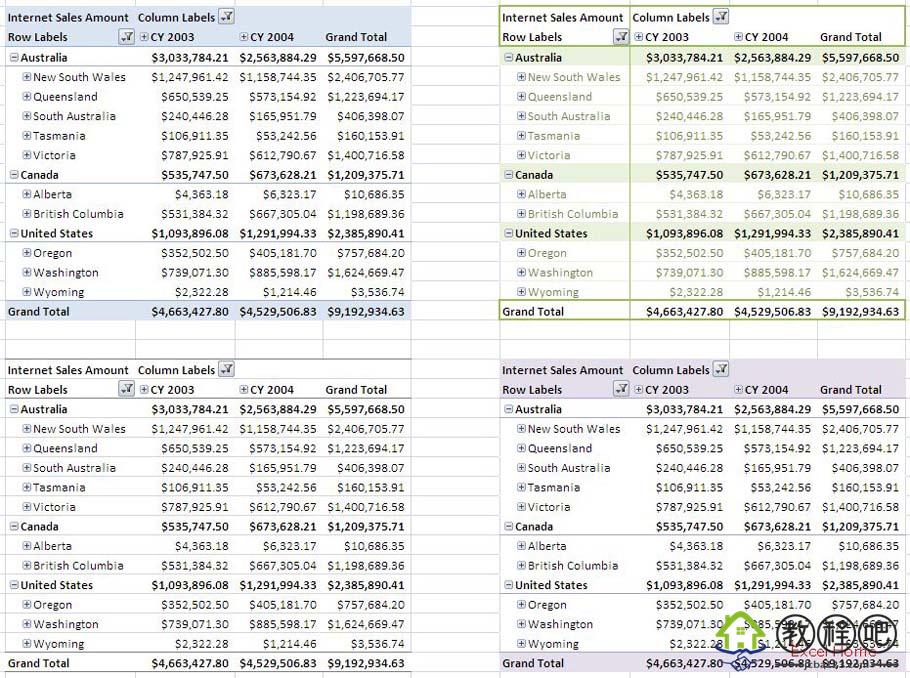
Task: Expand Oregon row in top-left blue table
Action: point(27,253)
